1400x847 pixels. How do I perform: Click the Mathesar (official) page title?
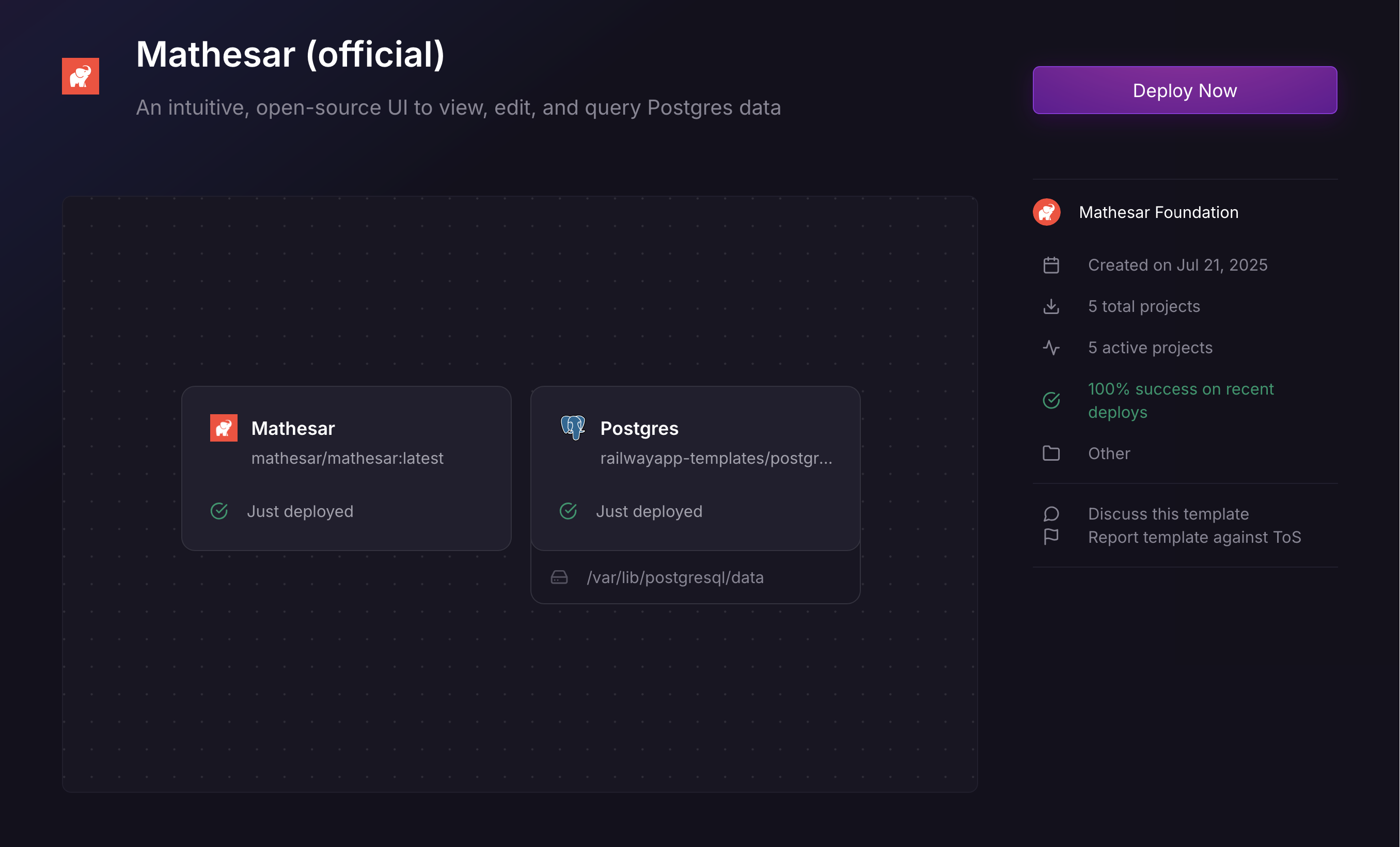click(x=290, y=55)
